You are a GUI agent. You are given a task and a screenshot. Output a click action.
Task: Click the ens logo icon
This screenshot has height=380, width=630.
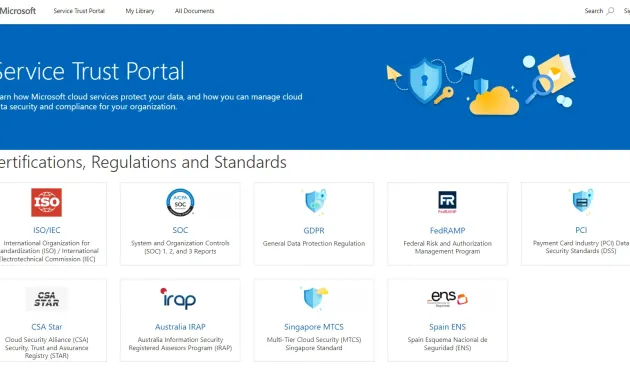pyautogui.click(x=447, y=298)
